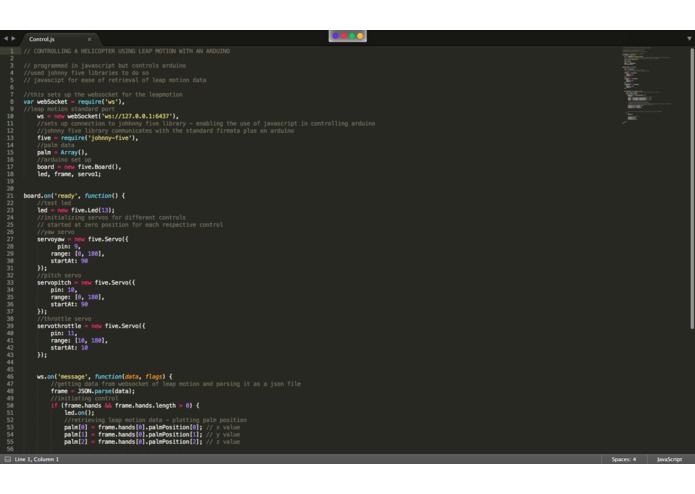695x494 pixels.
Task: Click the 'led.on();' line
Action: tap(79, 412)
